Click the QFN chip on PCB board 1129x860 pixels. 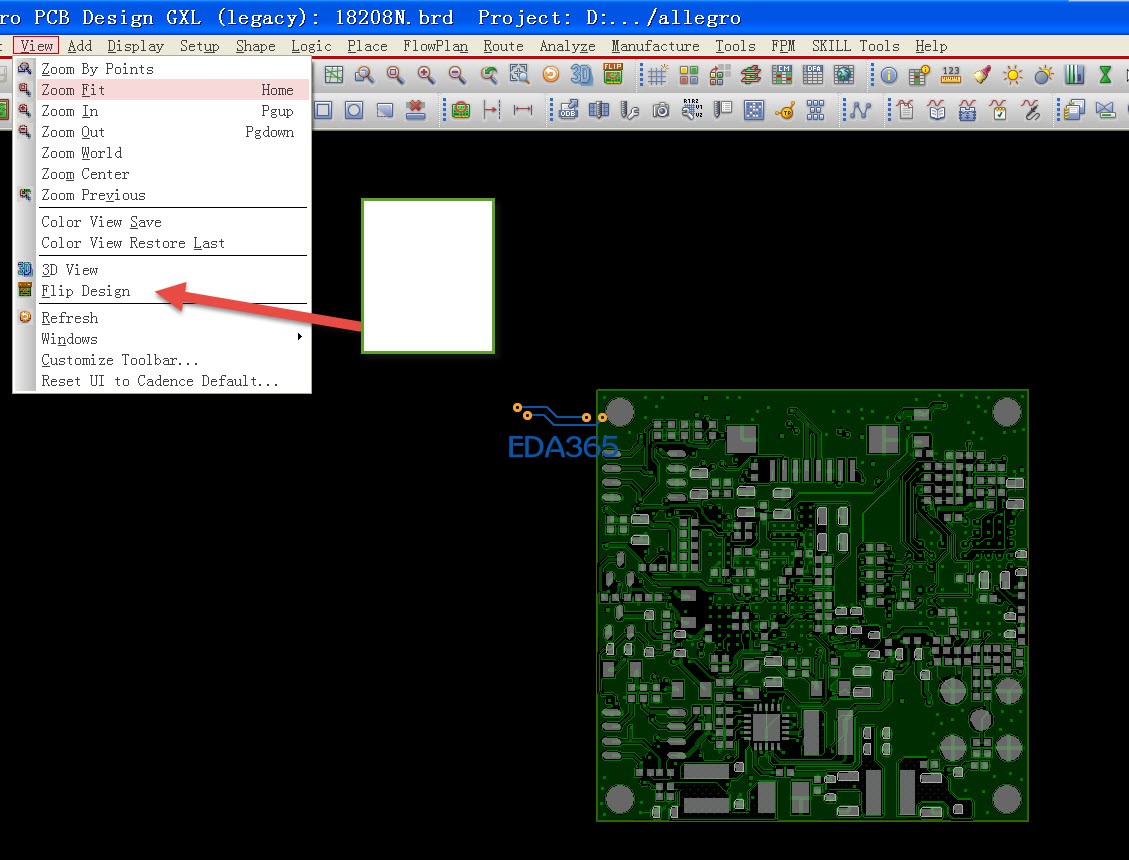(x=767, y=726)
